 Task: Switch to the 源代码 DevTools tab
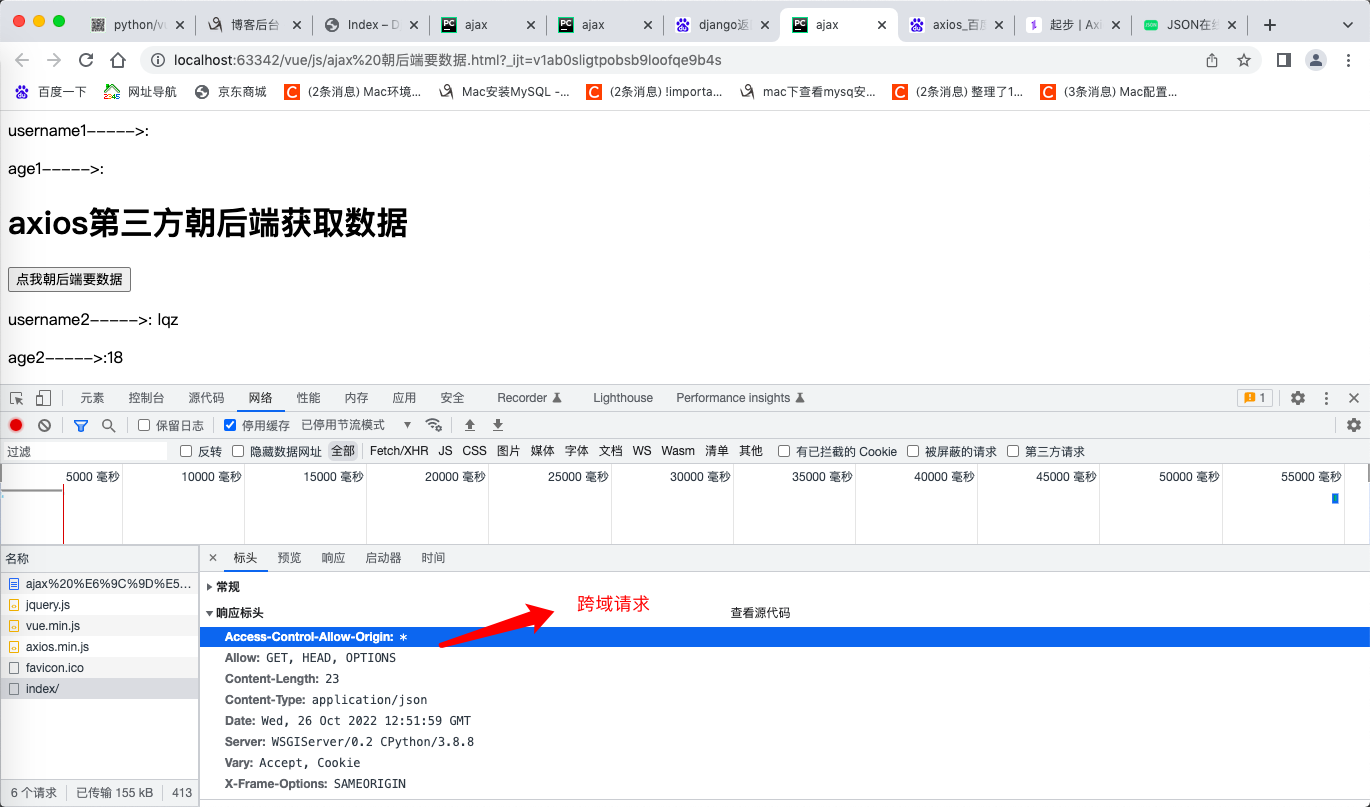206,398
